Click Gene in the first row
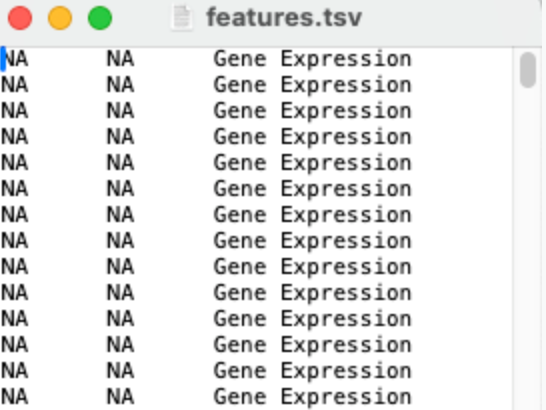546x410 pixels. click(240, 59)
